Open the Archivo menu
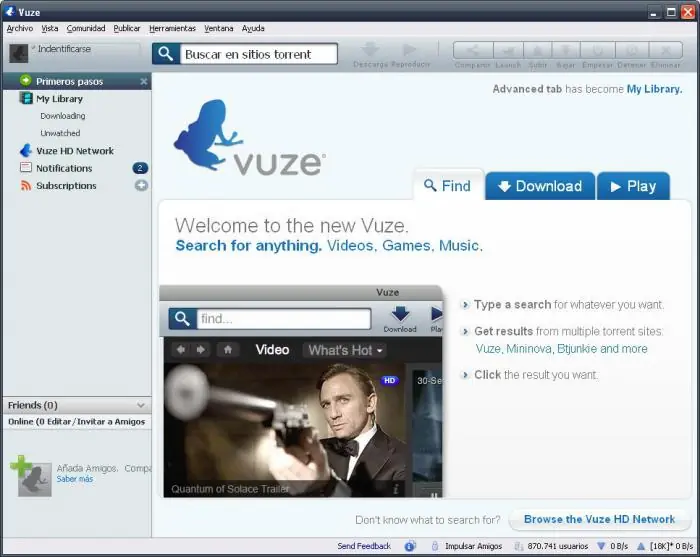 pos(20,28)
